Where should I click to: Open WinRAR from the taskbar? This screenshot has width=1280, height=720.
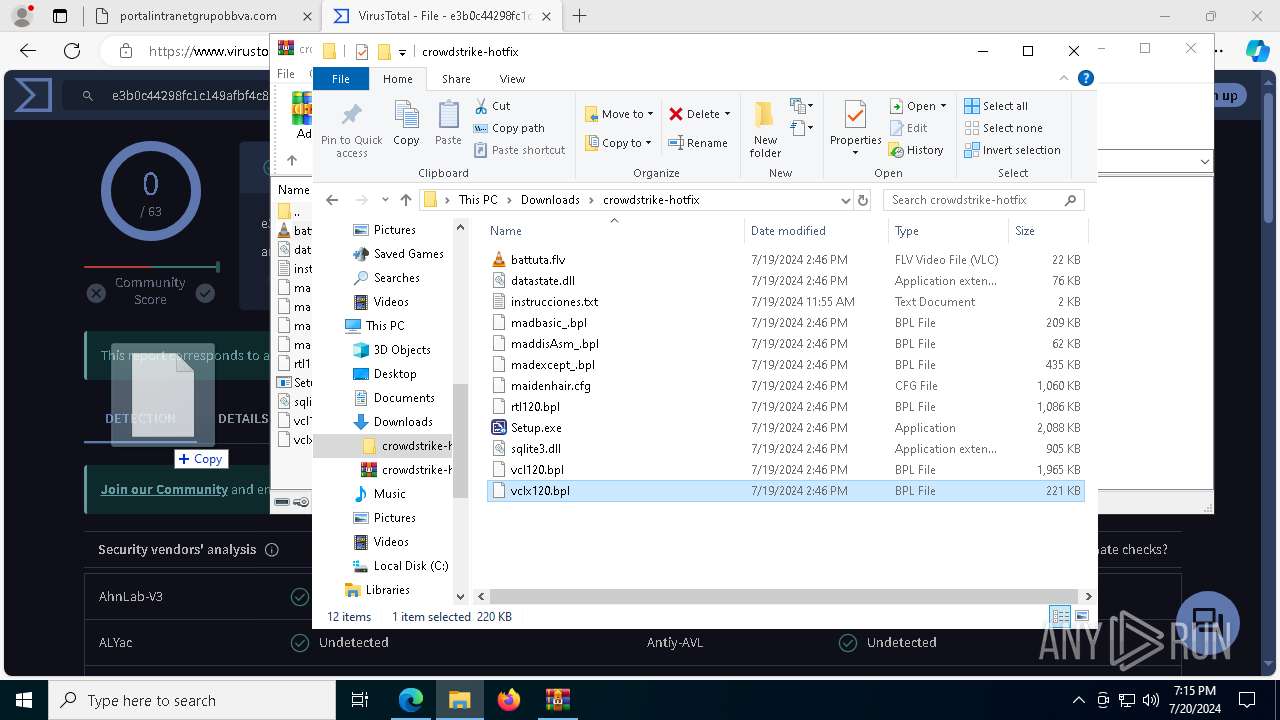point(557,700)
